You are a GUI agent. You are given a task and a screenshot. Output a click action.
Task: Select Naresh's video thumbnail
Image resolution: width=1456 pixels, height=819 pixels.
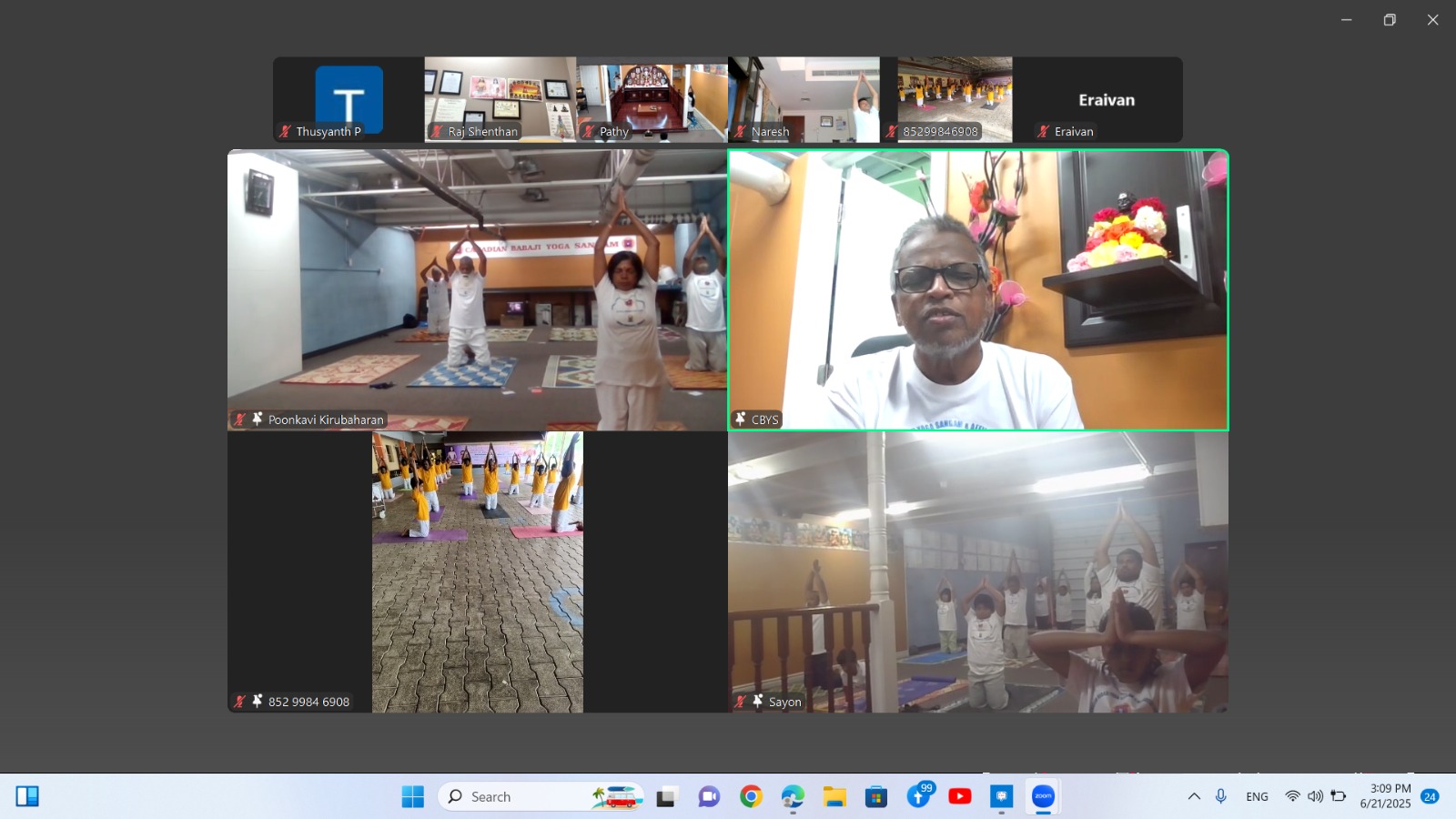point(804,99)
